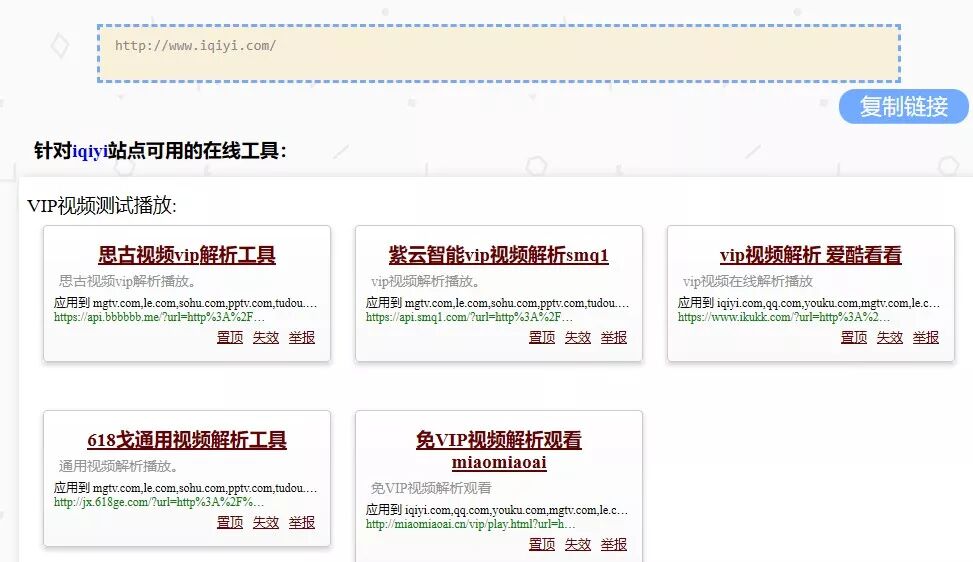The width and height of the screenshot is (973, 562).
Task: Click description 通用视频解析播放。
Action: pyautogui.click(x=119, y=466)
